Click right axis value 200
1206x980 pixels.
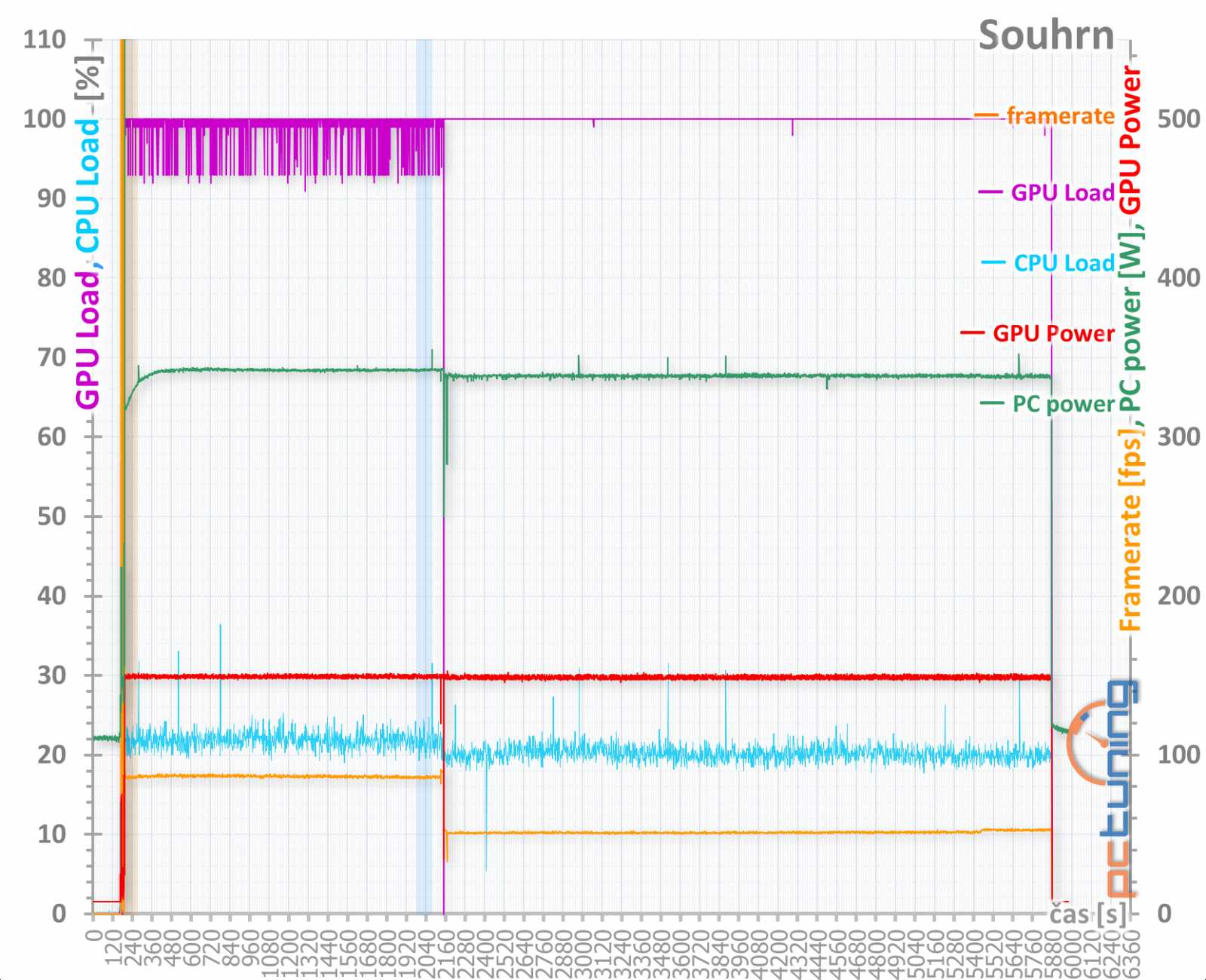(1179, 596)
